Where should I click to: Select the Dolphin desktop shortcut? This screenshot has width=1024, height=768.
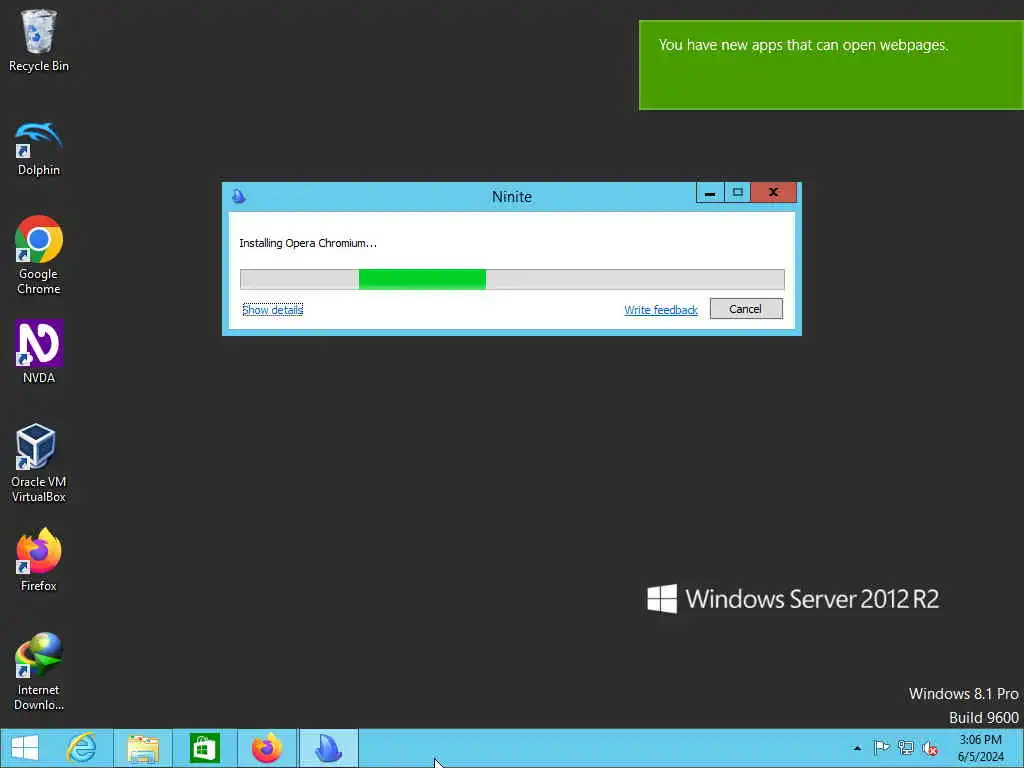point(39,149)
